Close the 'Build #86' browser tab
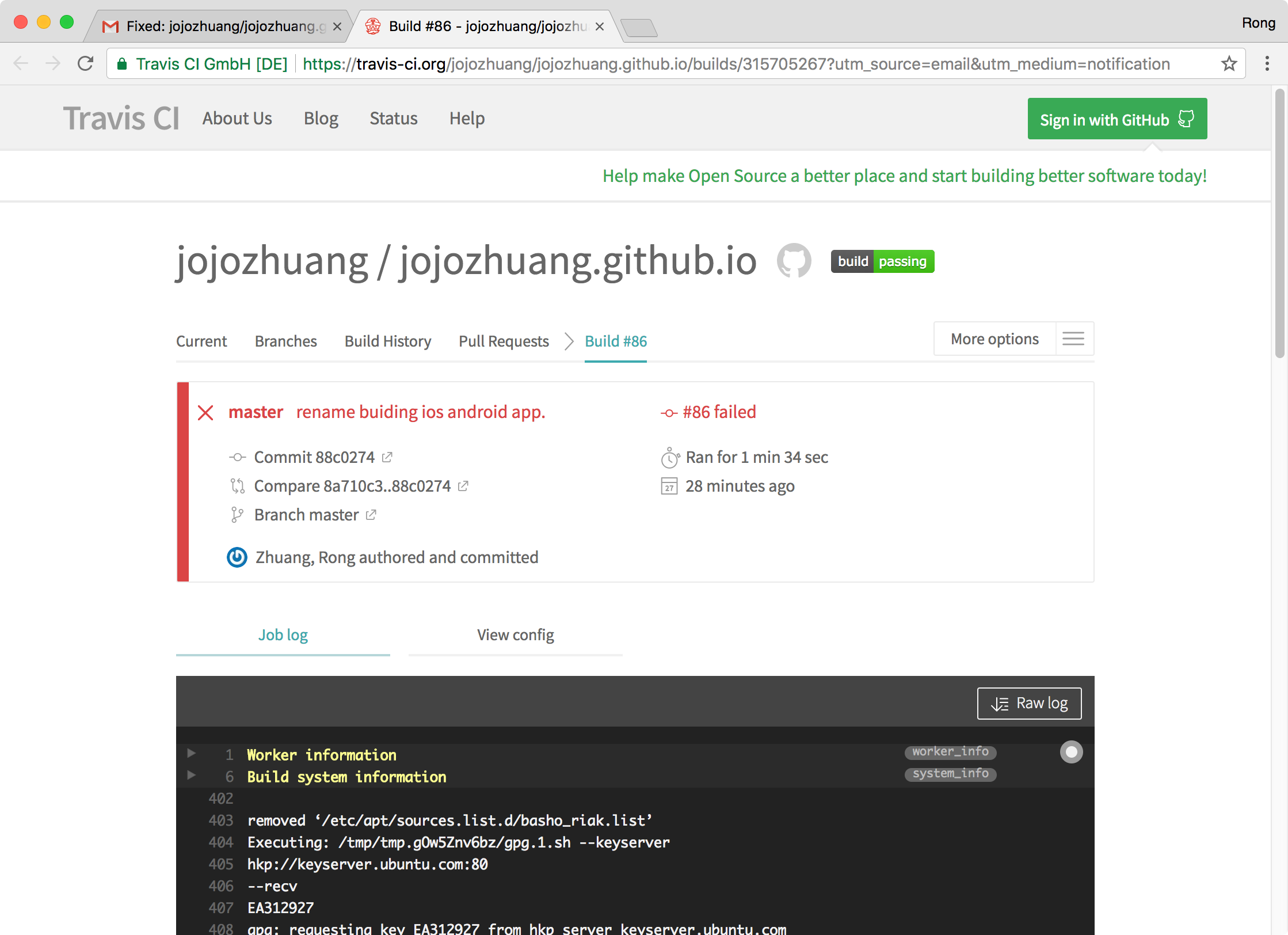 coord(600,26)
